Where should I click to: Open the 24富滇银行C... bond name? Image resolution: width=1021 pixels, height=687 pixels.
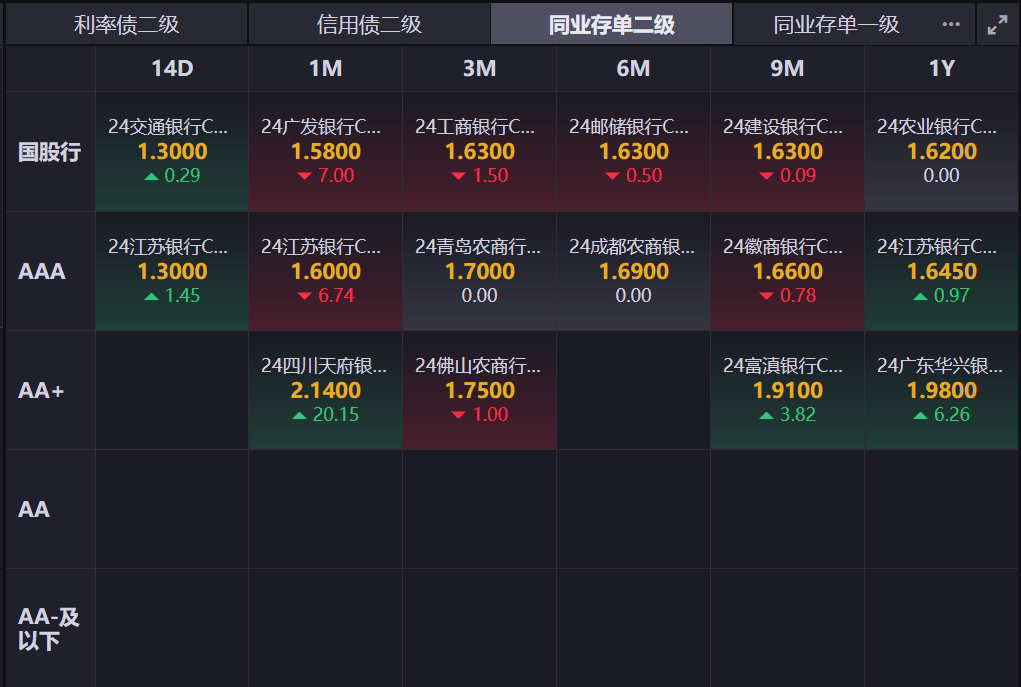(x=783, y=365)
